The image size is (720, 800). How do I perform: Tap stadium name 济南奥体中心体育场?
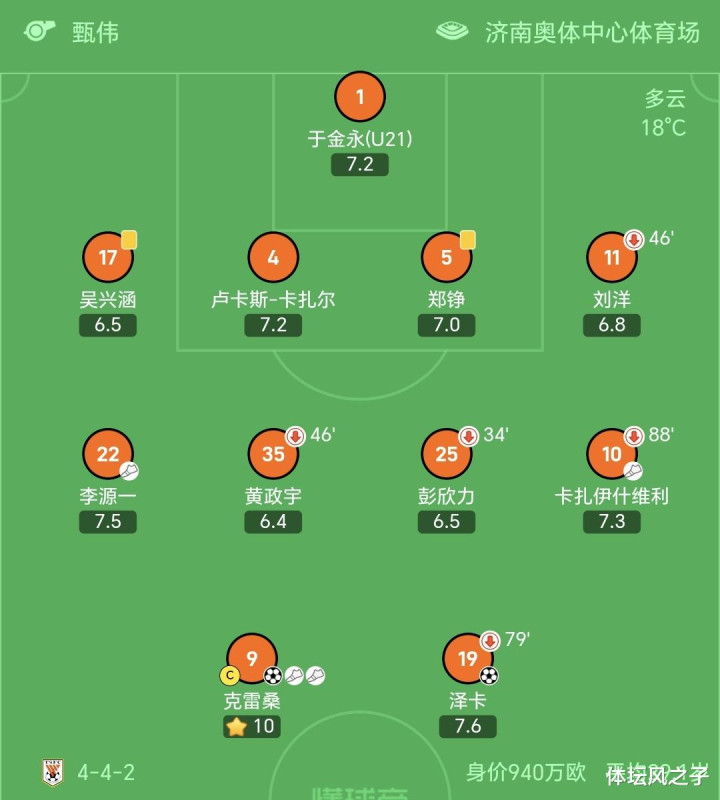pyautogui.click(x=592, y=32)
